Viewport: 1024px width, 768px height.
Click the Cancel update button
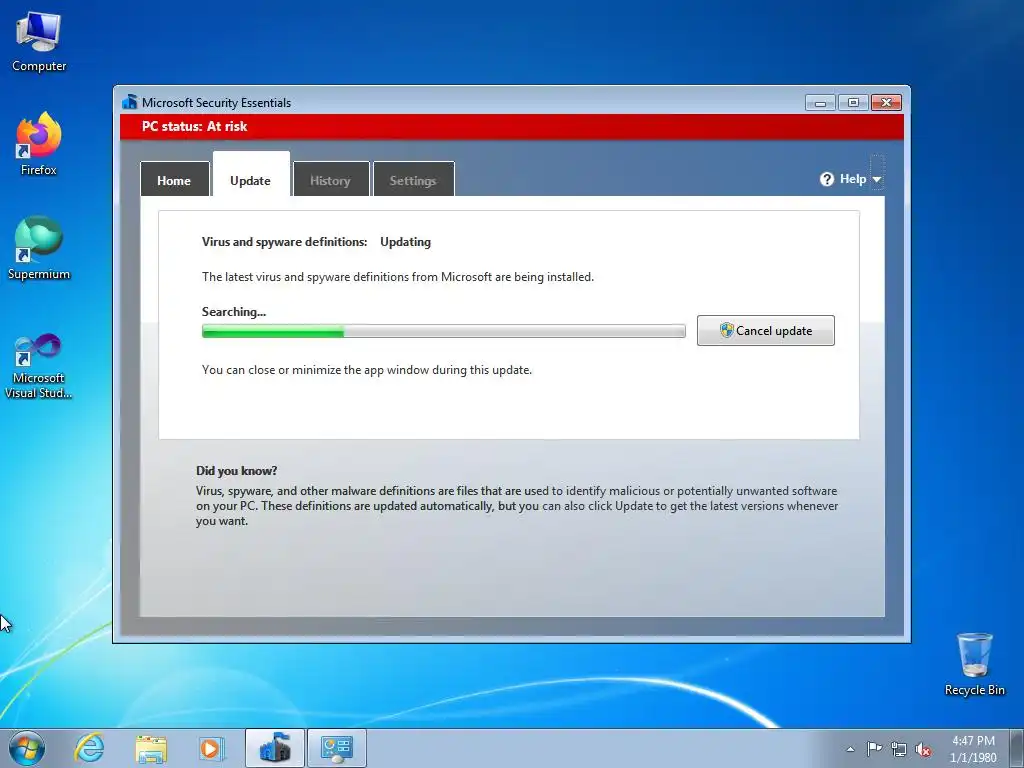click(x=765, y=330)
